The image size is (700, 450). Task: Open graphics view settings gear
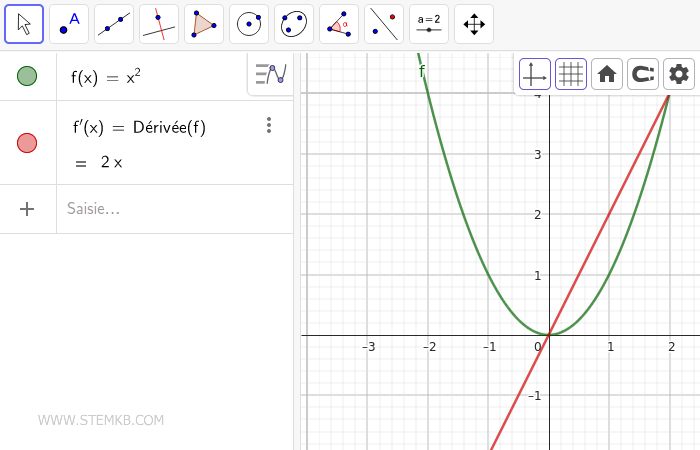click(679, 74)
